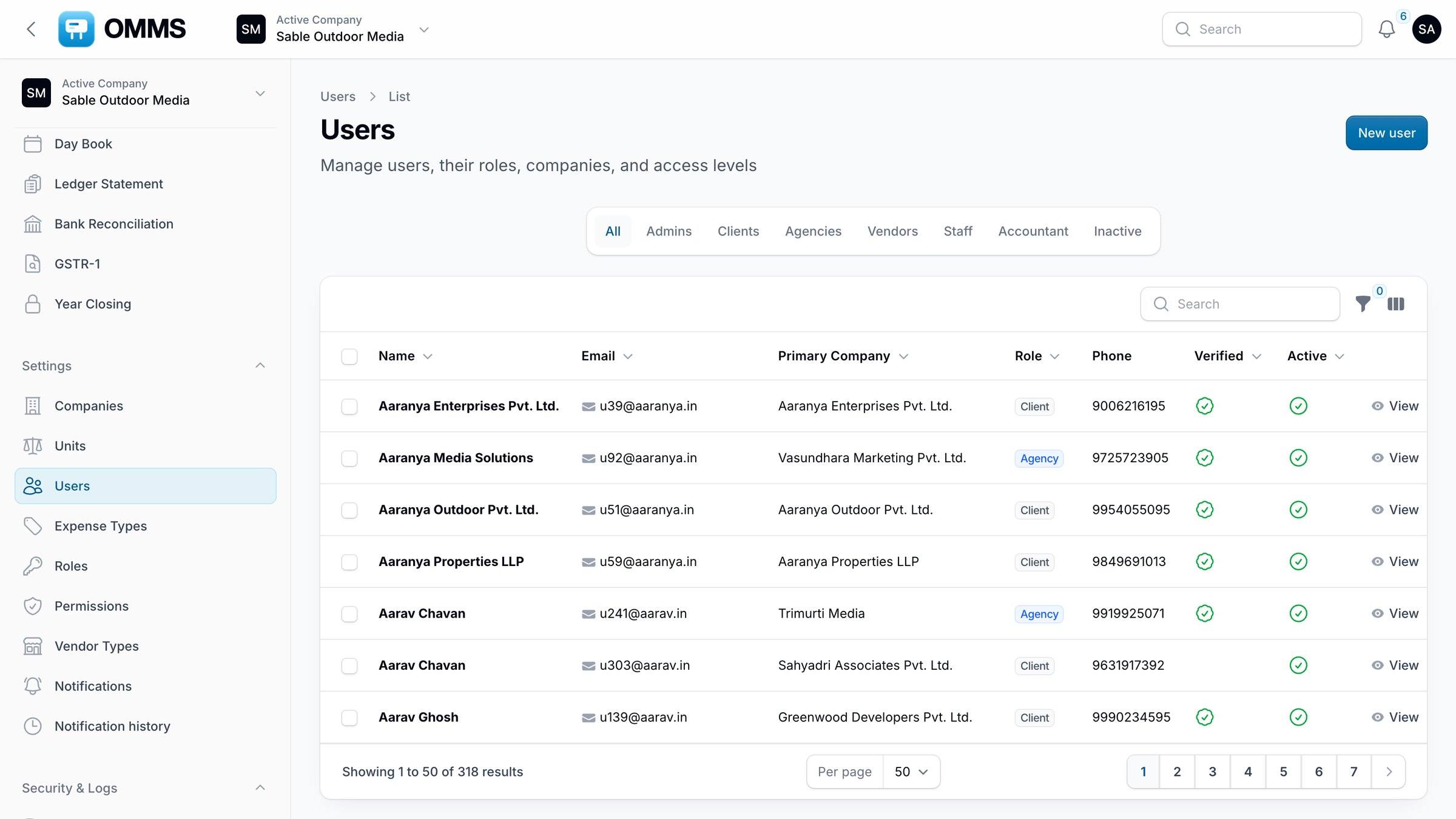Click the OMMS logo icon
The height and width of the screenshot is (819, 1456).
pyautogui.click(x=76, y=29)
